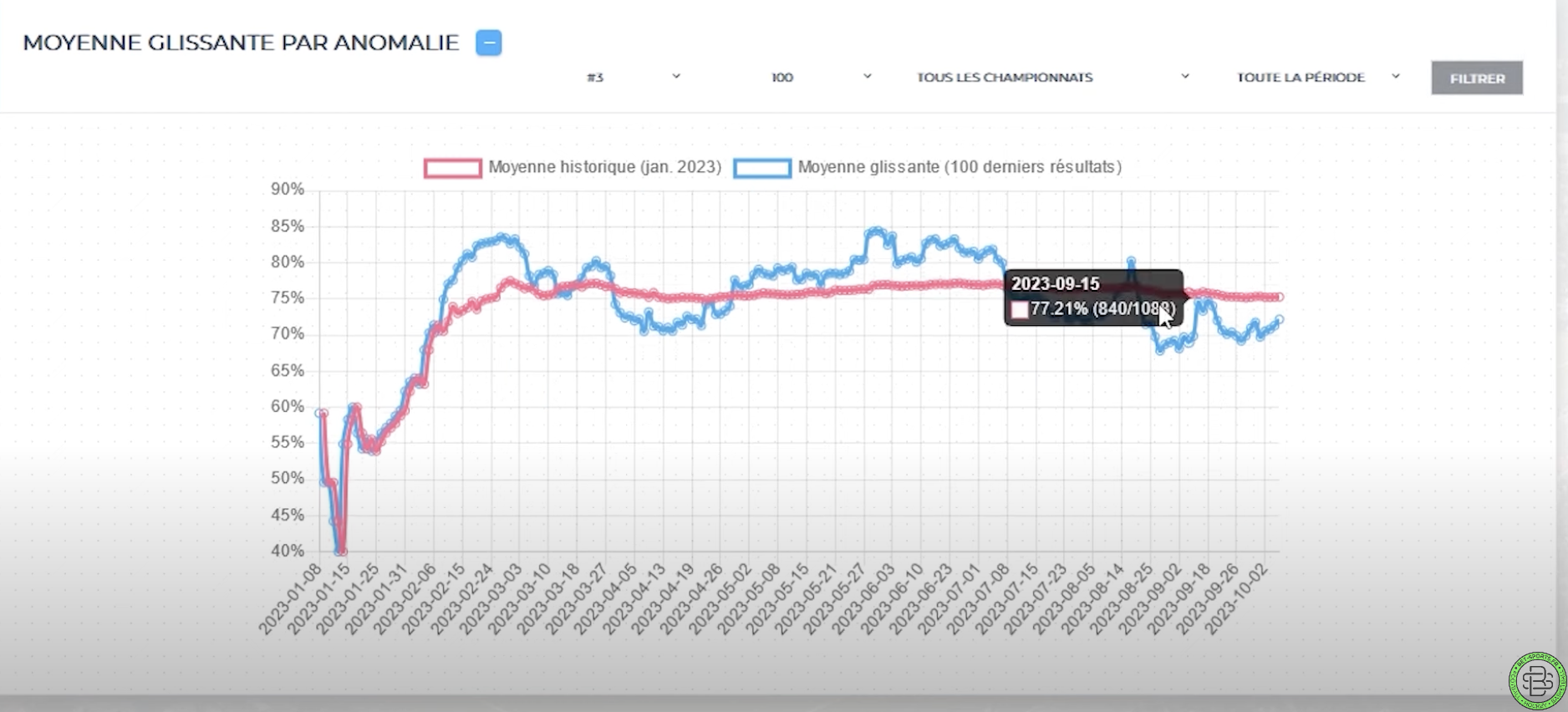Click the last blue data point on the chart
The width and height of the screenshot is (1568, 712).
pyautogui.click(x=1279, y=319)
